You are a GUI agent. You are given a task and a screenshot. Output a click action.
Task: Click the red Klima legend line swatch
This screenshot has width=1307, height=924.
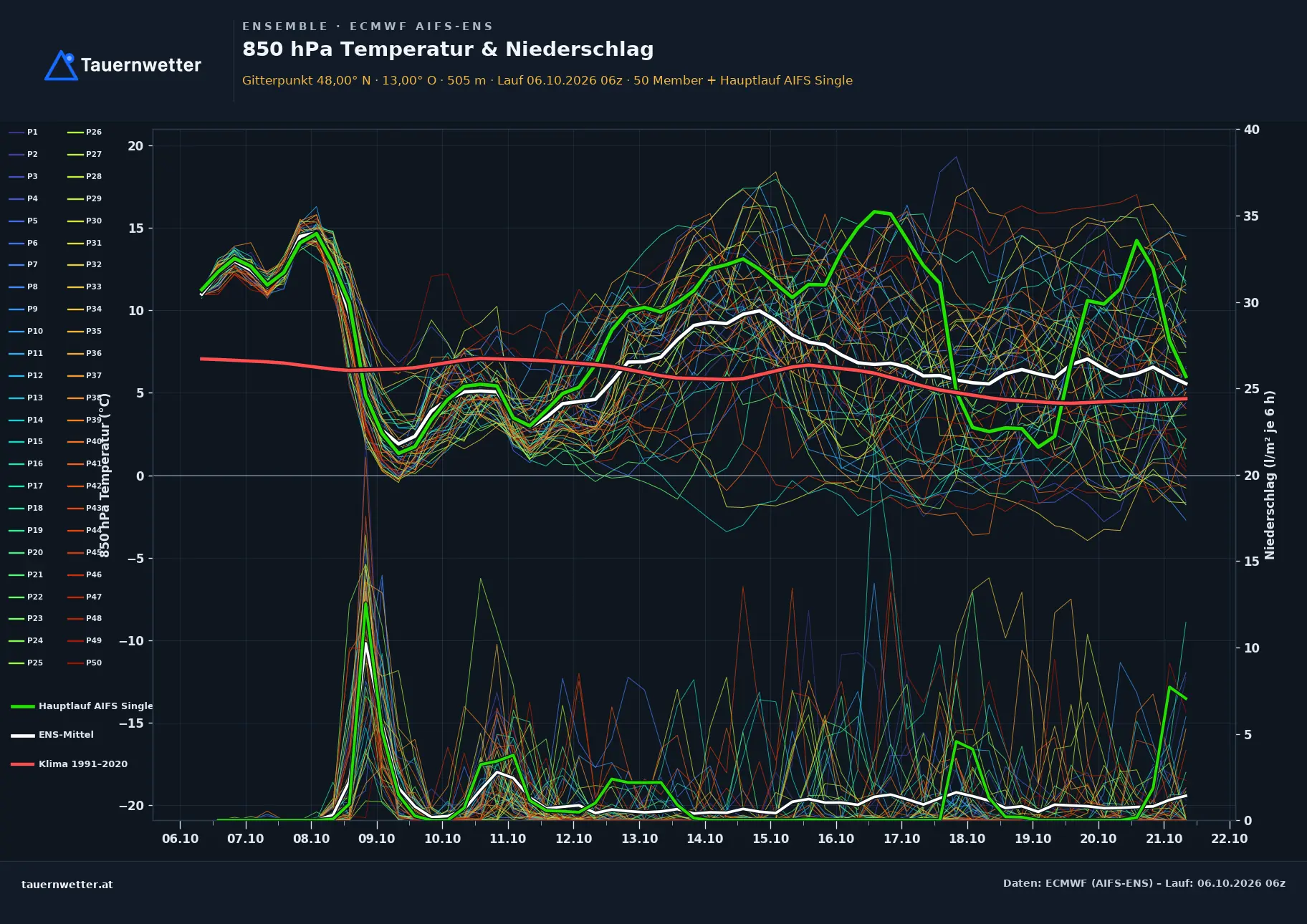[23, 764]
